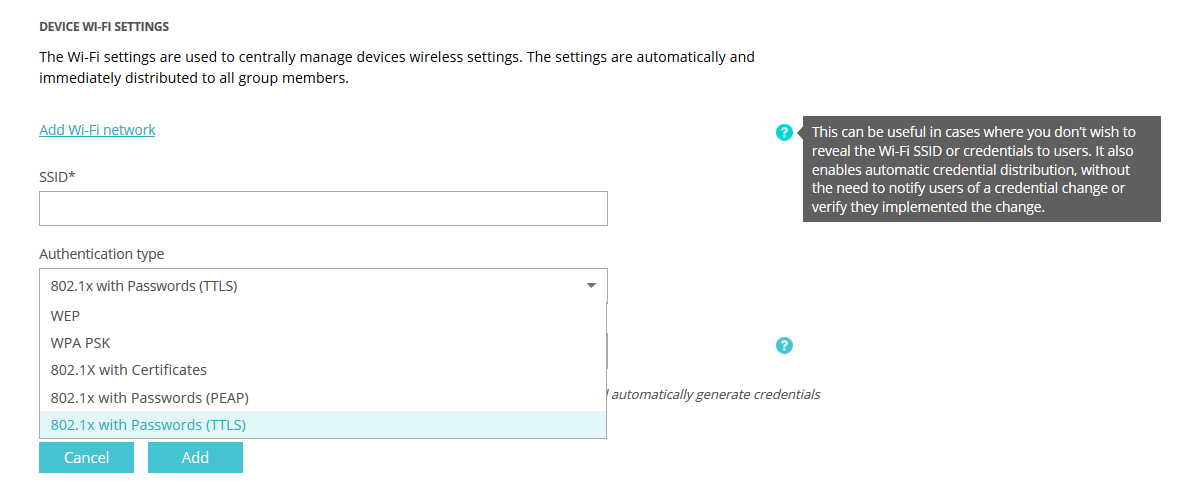Image resolution: width=1178 pixels, height=489 pixels.
Task: Select 802.1X with Certificates option
Action: pyautogui.click(x=129, y=370)
